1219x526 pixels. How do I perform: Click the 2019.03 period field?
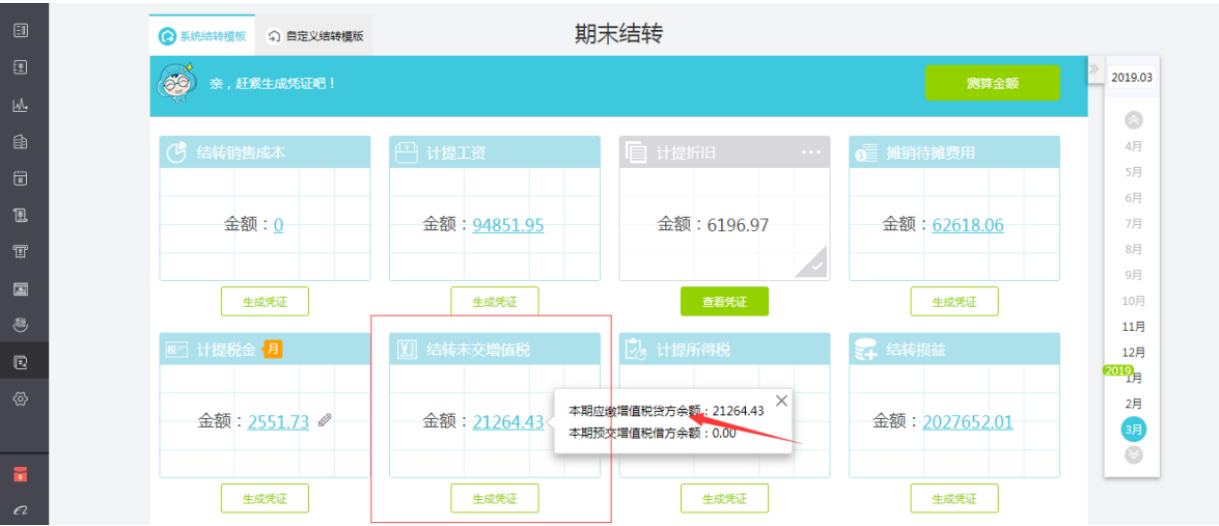[x=1132, y=77]
